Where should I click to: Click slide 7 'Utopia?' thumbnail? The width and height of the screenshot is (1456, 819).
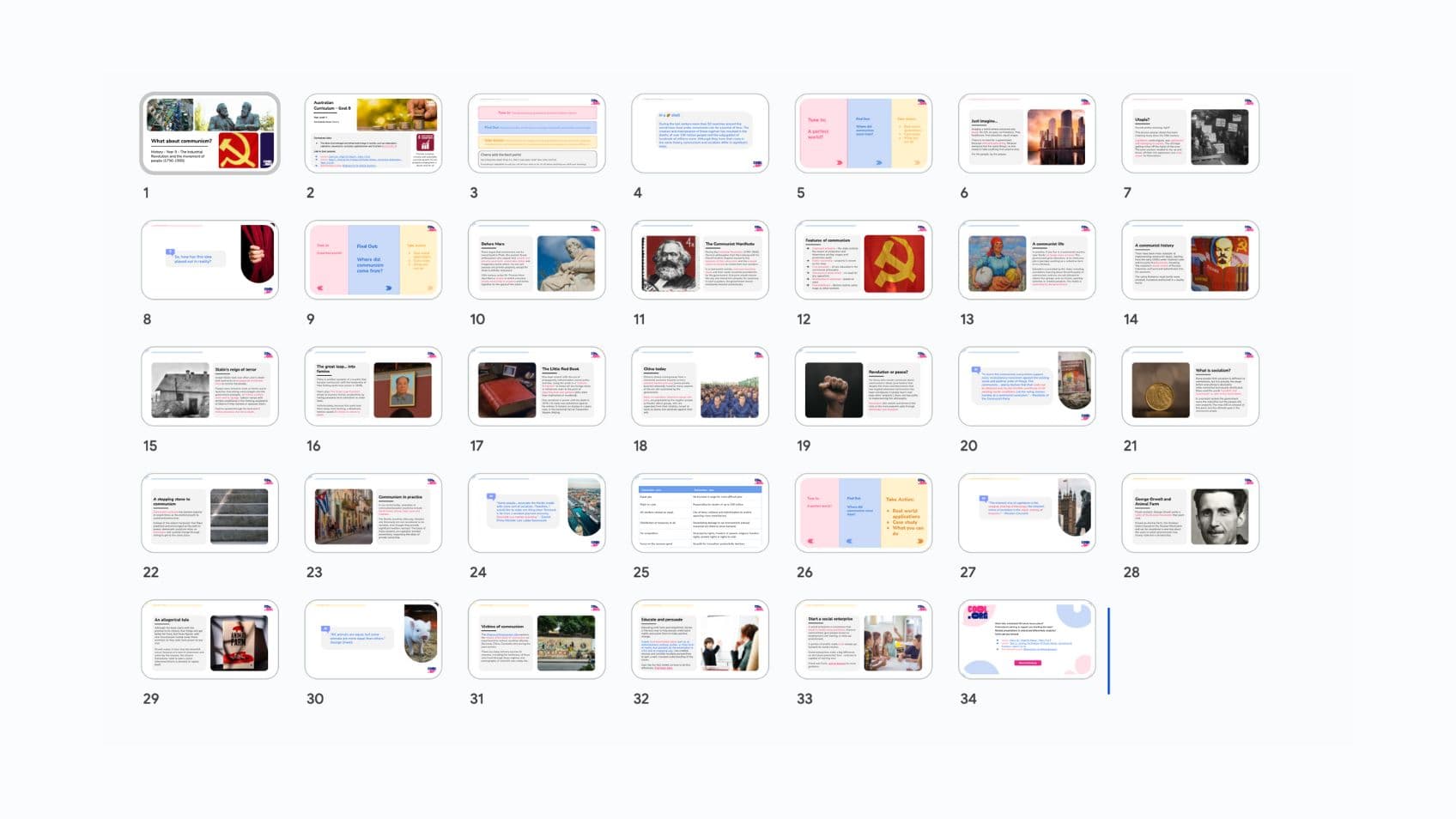click(x=1190, y=134)
